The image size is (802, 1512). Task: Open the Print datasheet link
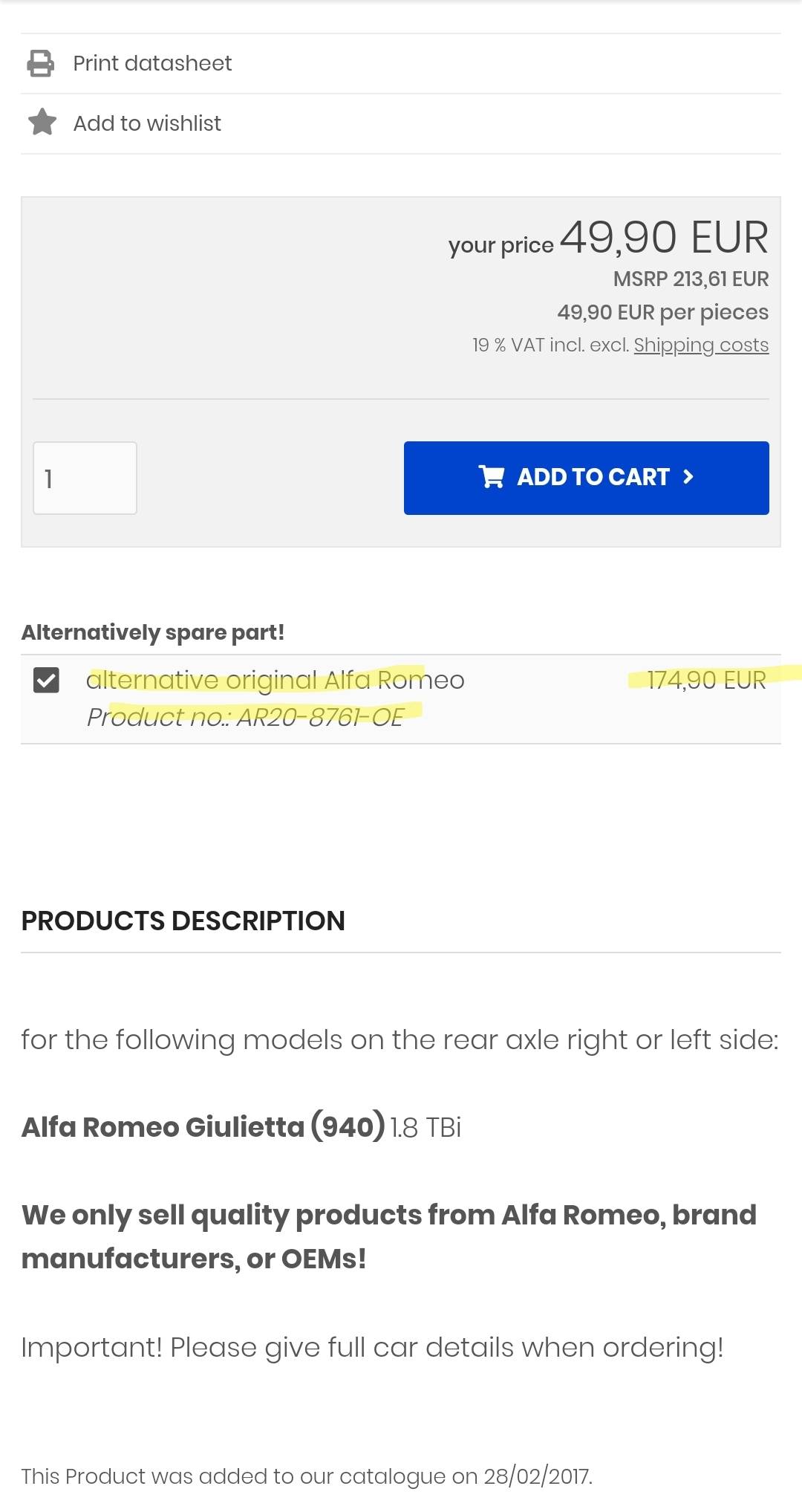point(152,63)
